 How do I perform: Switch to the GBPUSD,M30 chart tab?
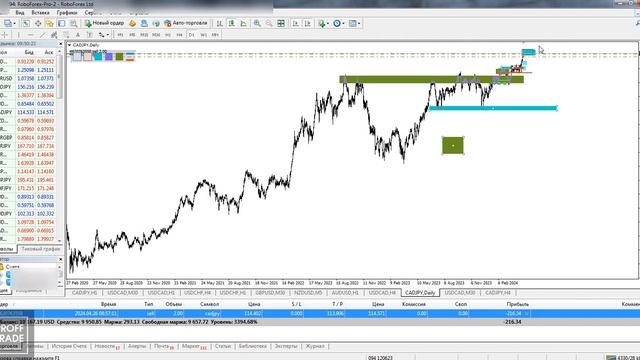tap(270, 293)
